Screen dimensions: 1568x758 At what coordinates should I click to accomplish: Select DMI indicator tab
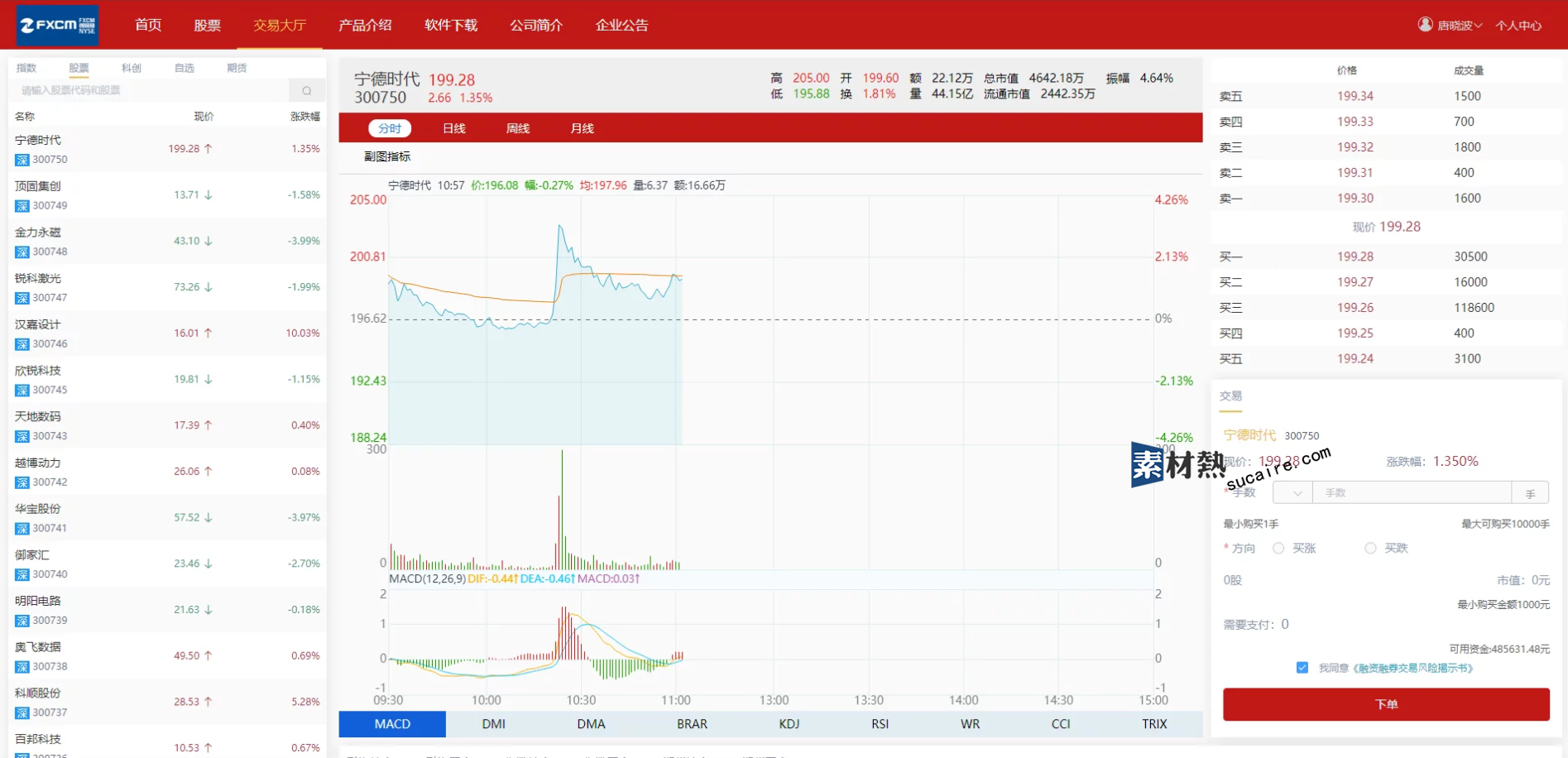pos(494,724)
